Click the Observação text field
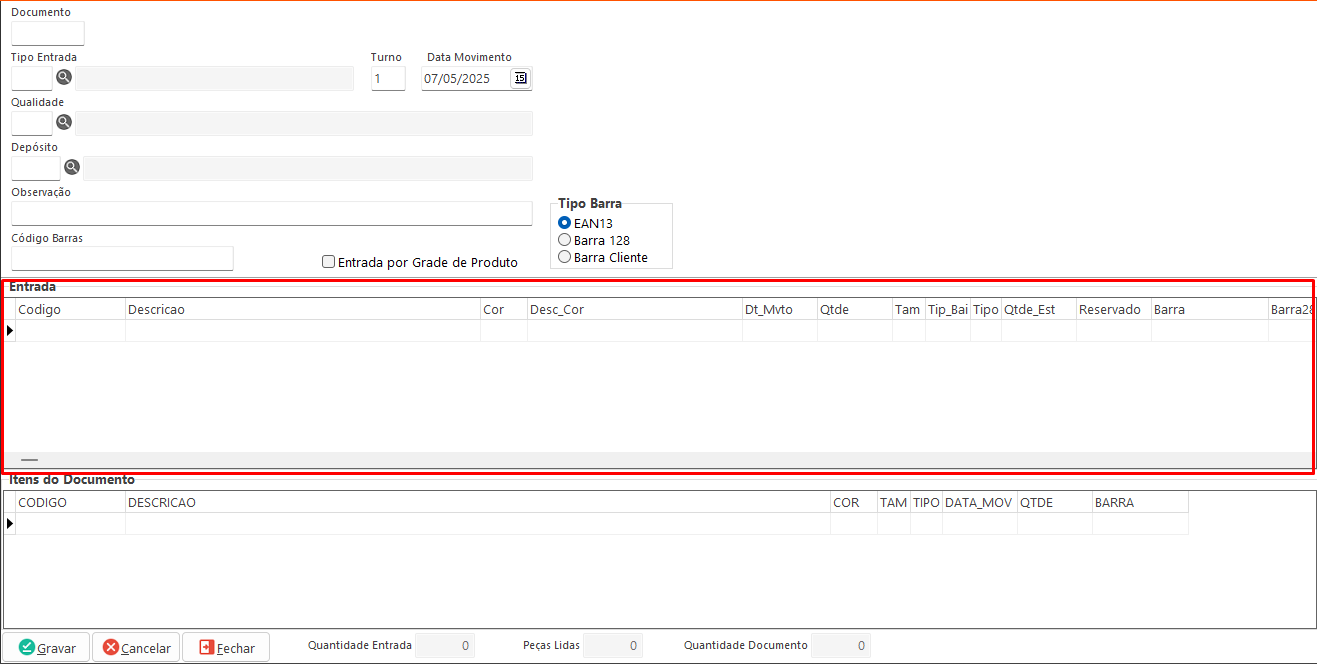Screen dimensions: 1317x664 pos(271,213)
